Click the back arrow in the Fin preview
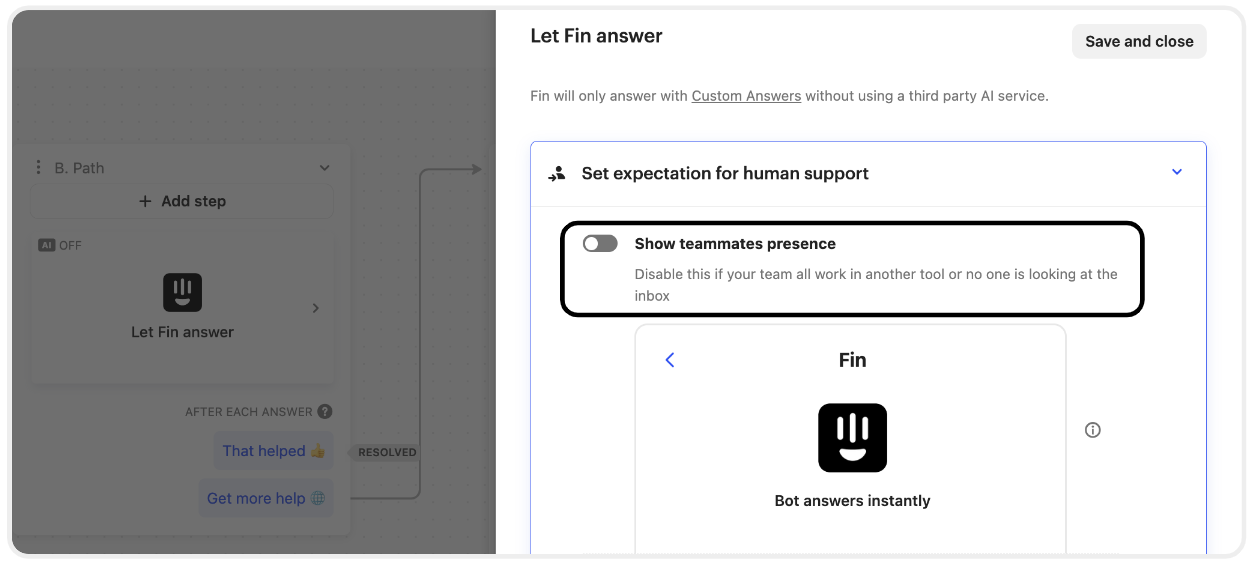This screenshot has width=1256, height=568. pos(670,360)
